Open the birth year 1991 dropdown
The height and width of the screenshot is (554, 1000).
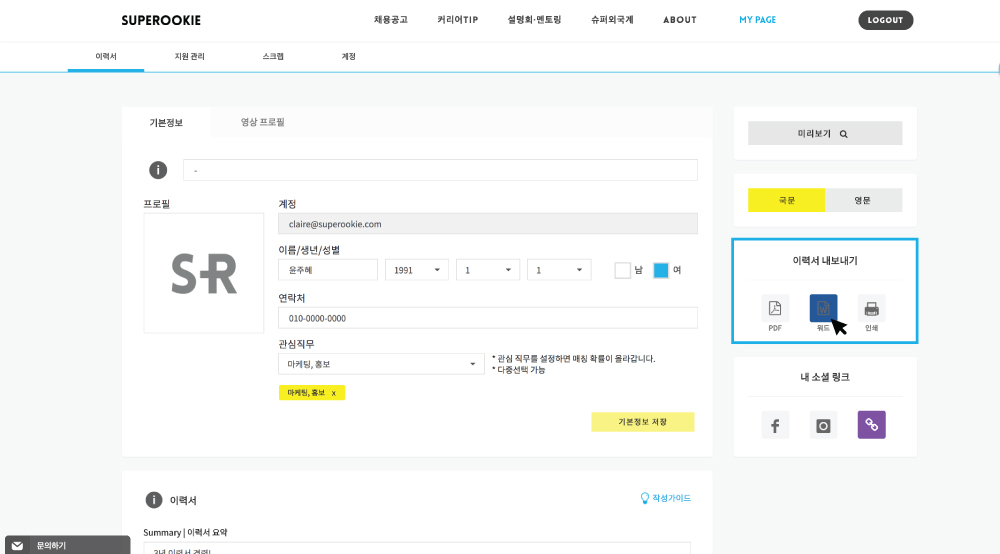[x=416, y=270]
